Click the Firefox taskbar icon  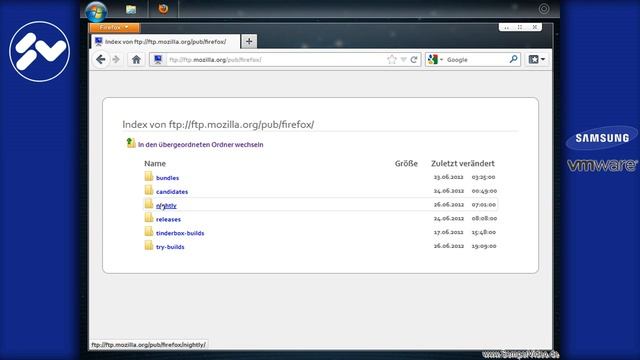[163, 9]
